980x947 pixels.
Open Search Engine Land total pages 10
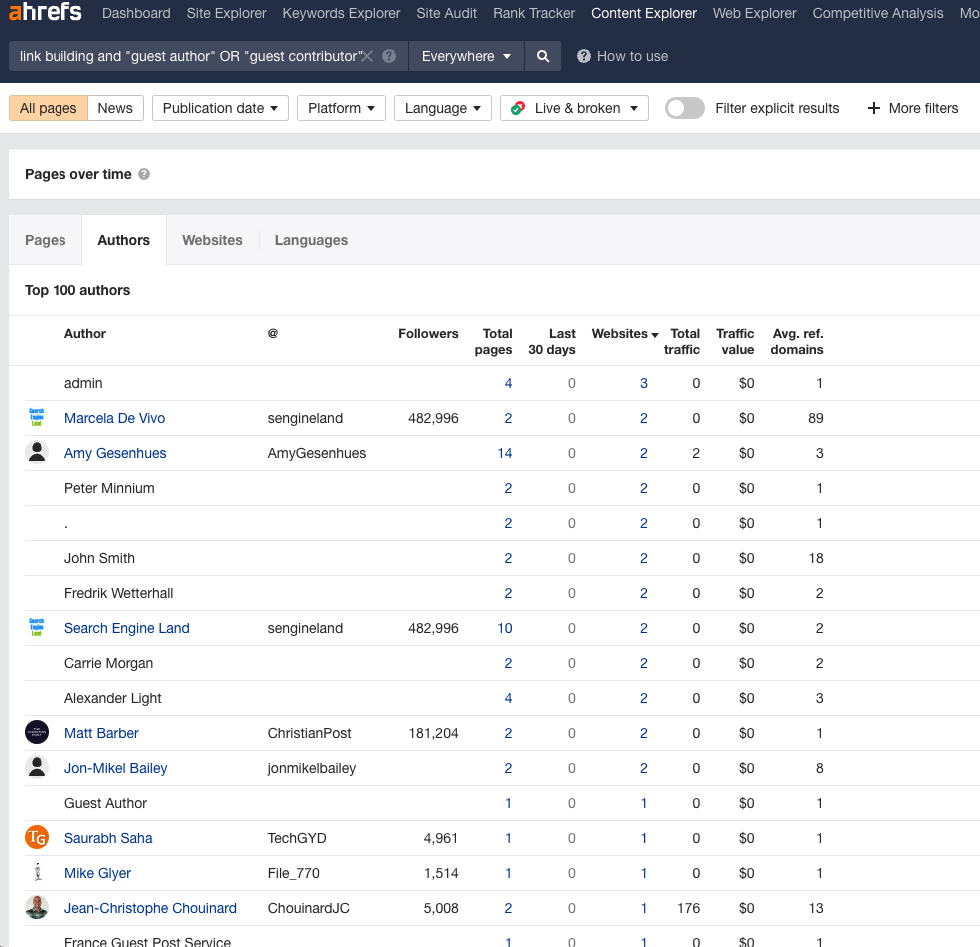(x=505, y=628)
